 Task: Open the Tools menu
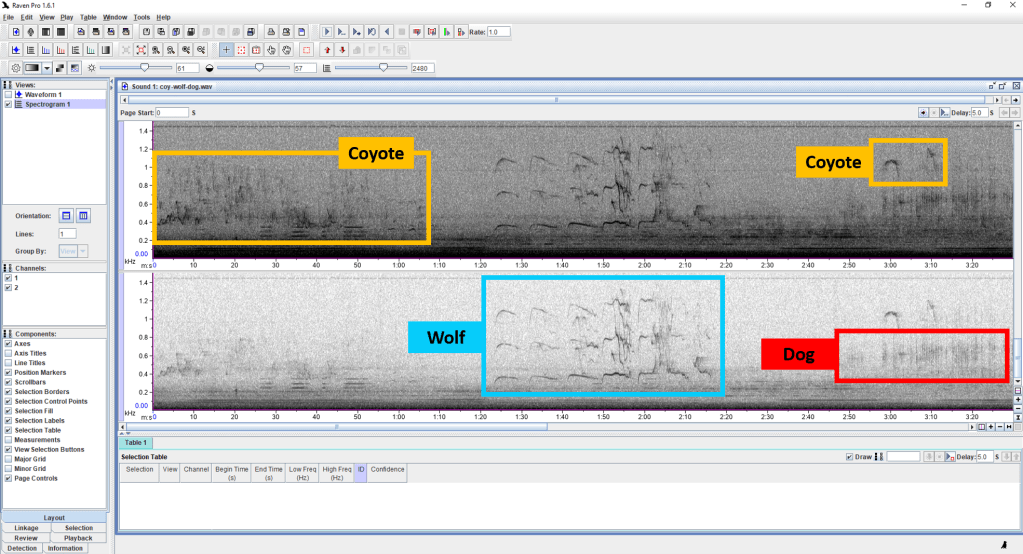point(141,17)
